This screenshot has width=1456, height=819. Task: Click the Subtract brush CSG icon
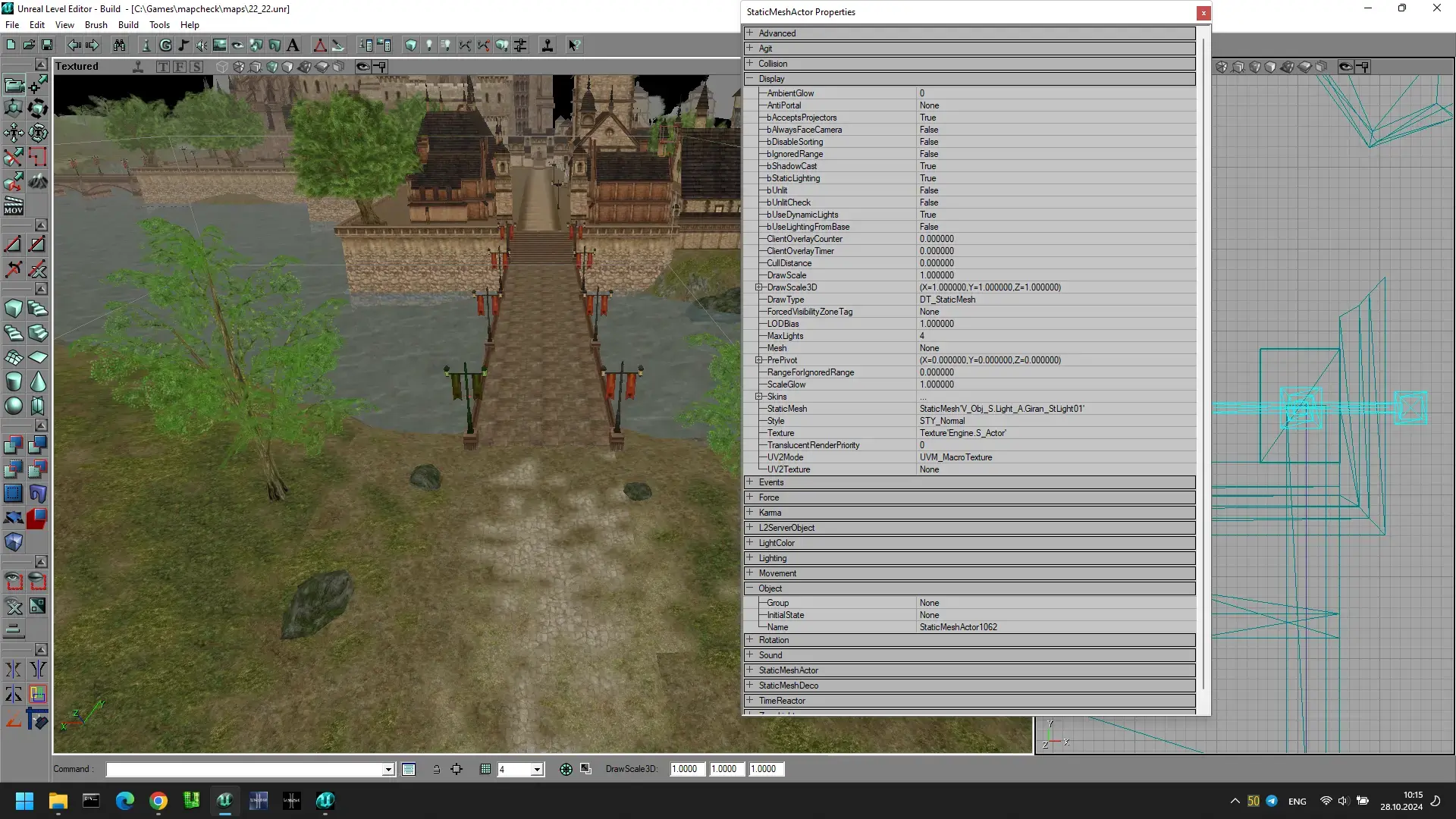tap(37, 445)
